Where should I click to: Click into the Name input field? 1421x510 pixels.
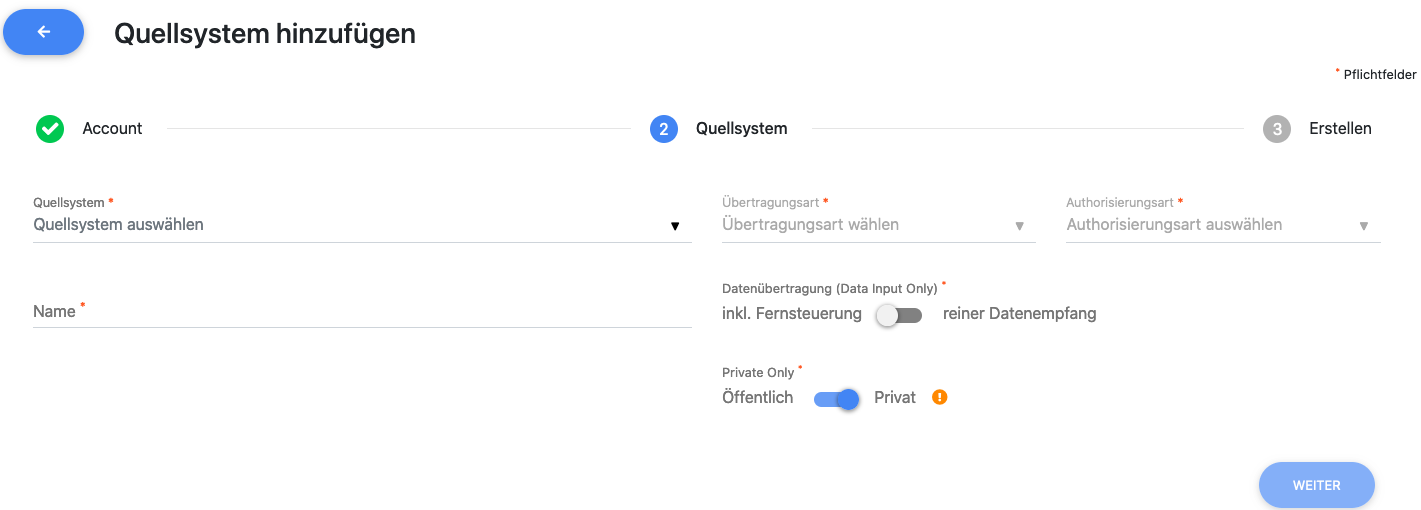362,312
